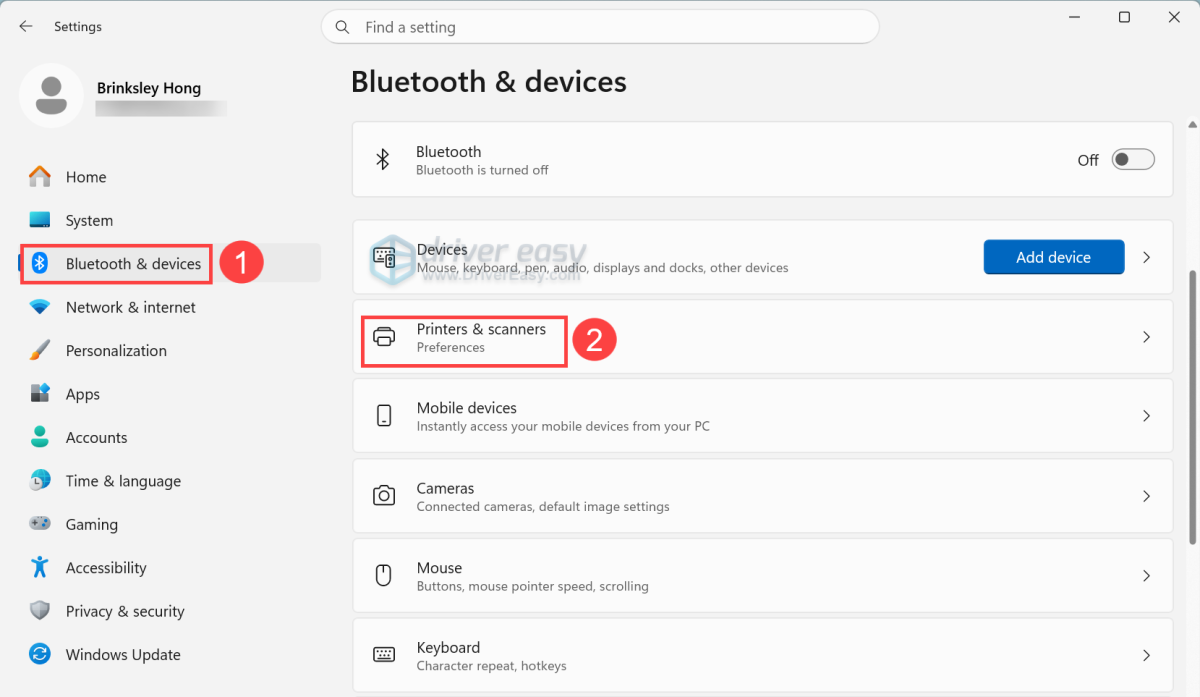
Task: Expand the Keyboard row chevron
Action: [1147, 655]
